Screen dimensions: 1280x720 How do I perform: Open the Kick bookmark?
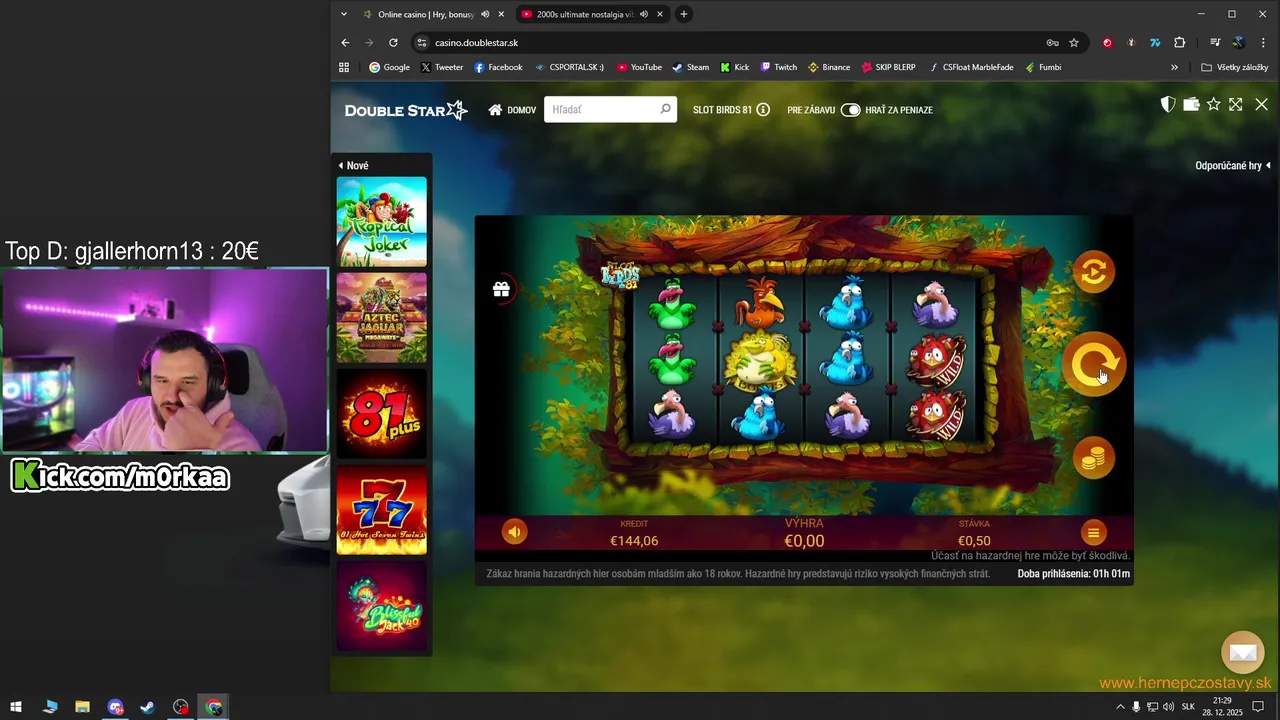click(x=734, y=67)
